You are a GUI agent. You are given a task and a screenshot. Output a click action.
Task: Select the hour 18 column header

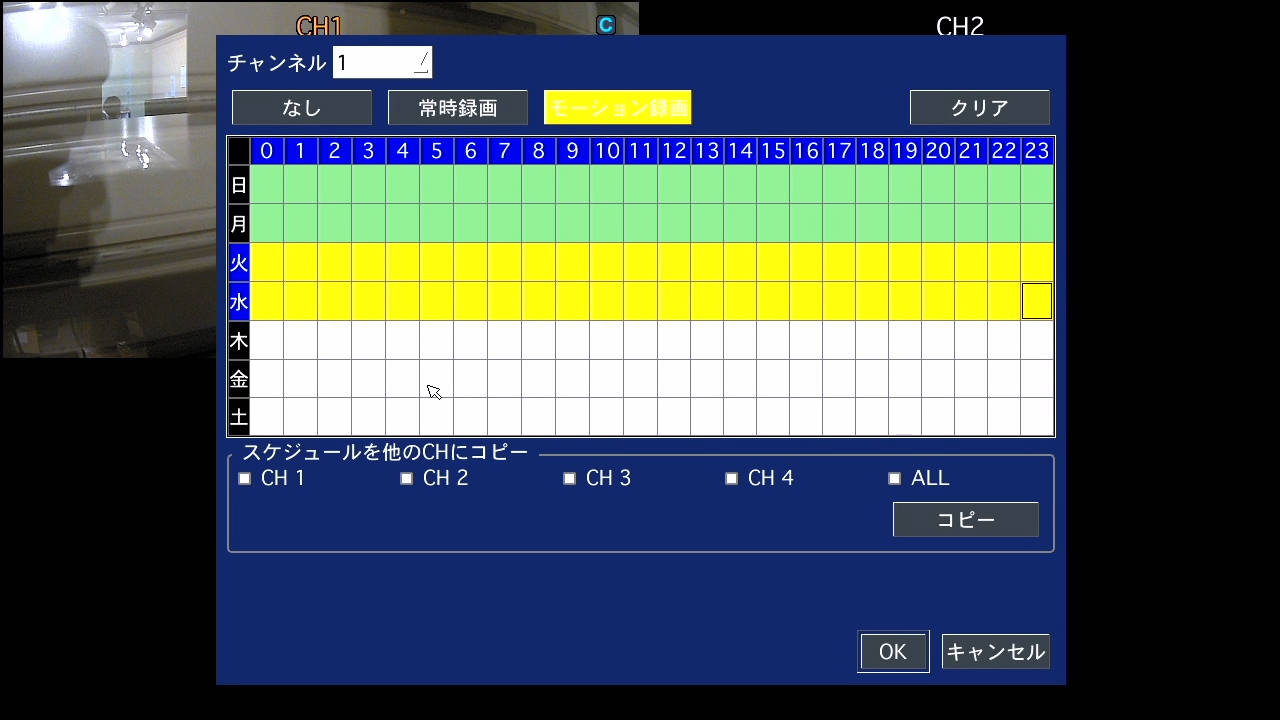click(872, 151)
